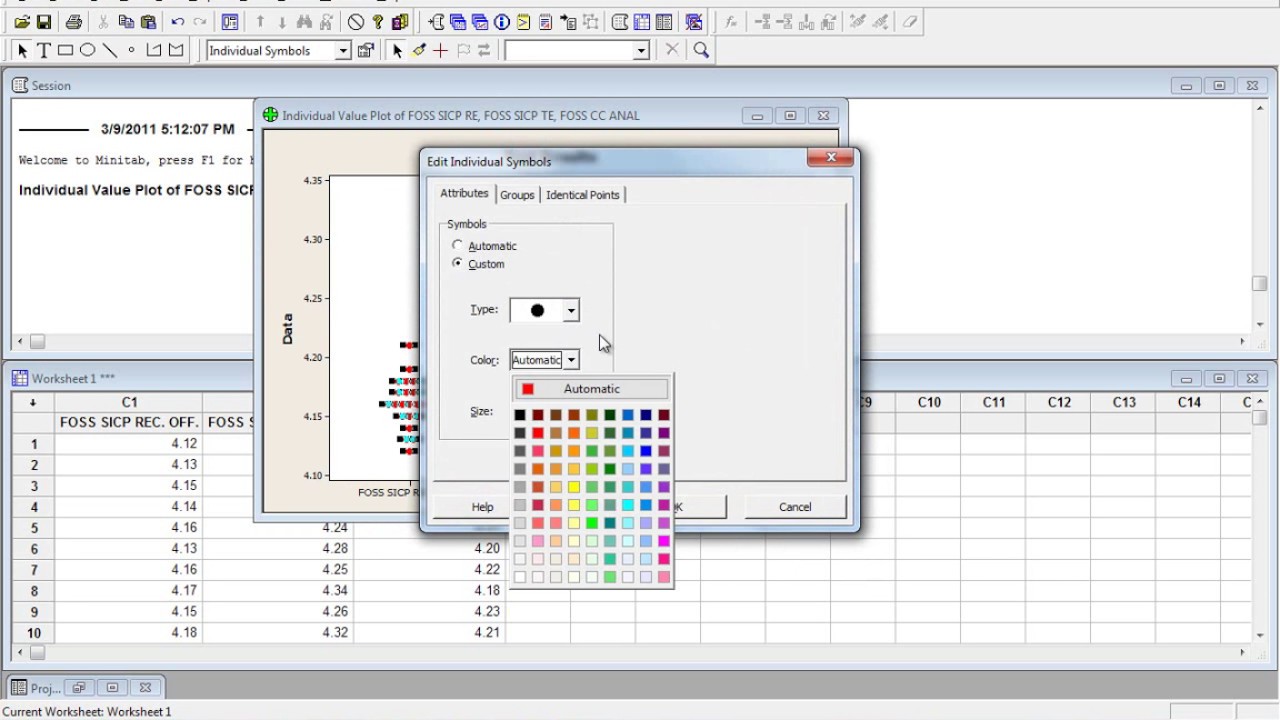The height and width of the screenshot is (720, 1280).
Task: Click the graph window green plot icon
Action: coord(270,115)
